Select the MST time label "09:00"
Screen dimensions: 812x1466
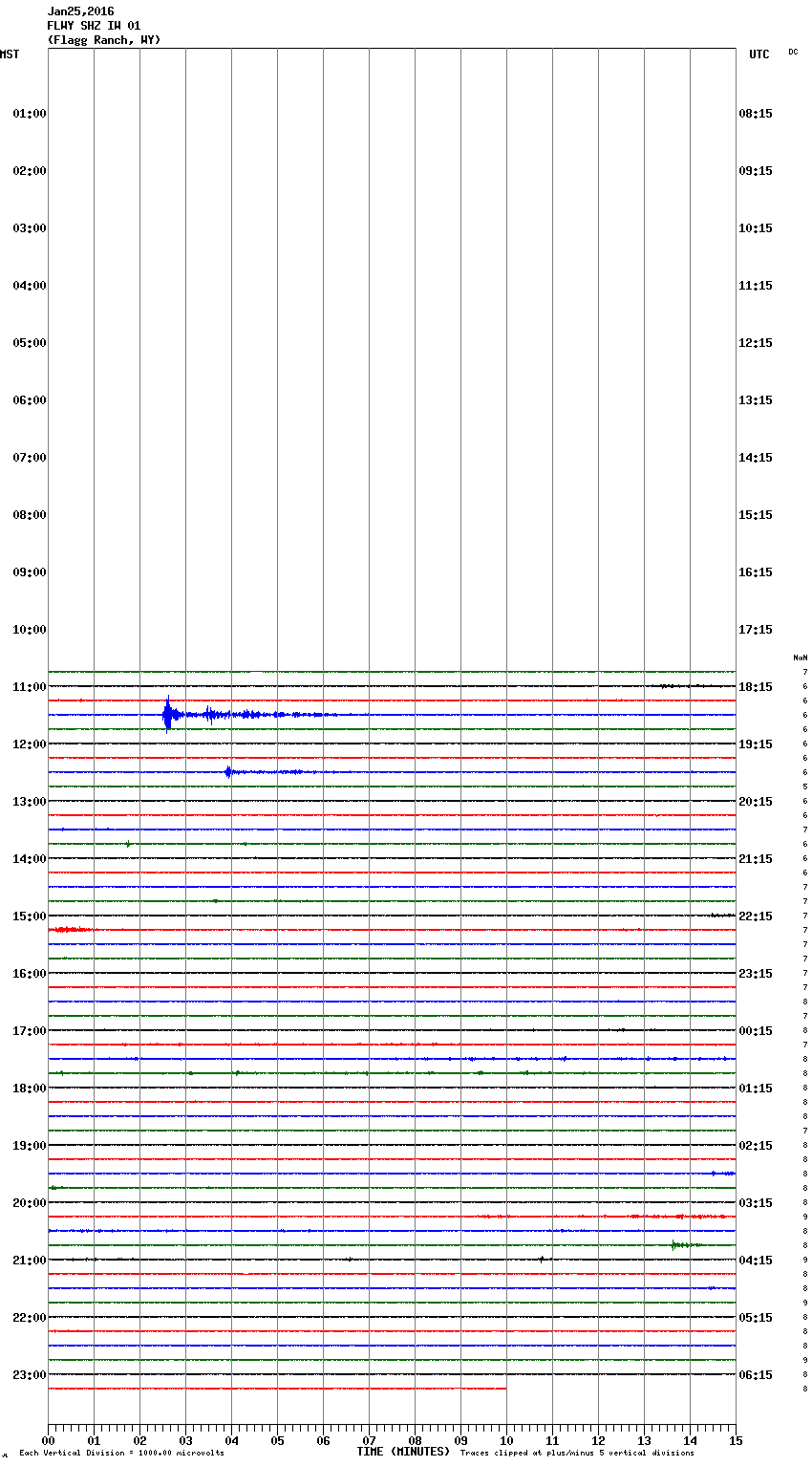point(30,572)
